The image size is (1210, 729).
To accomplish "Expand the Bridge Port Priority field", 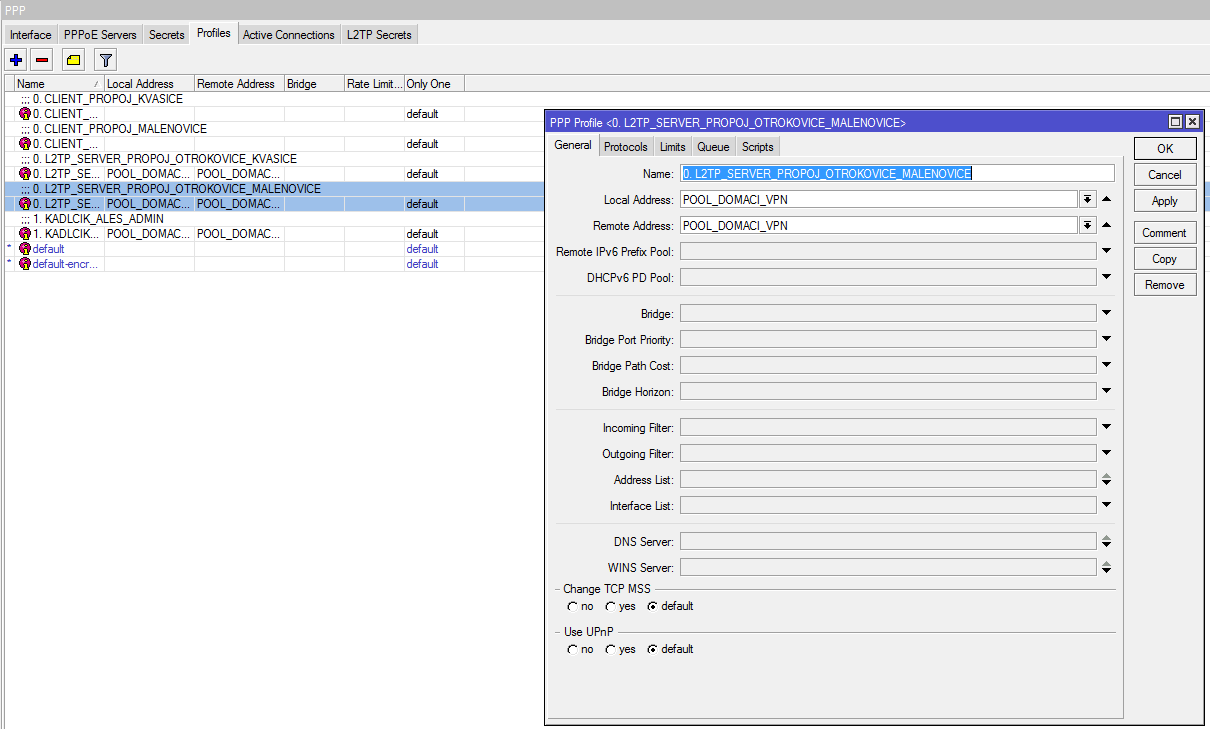I will (1107, 340).
